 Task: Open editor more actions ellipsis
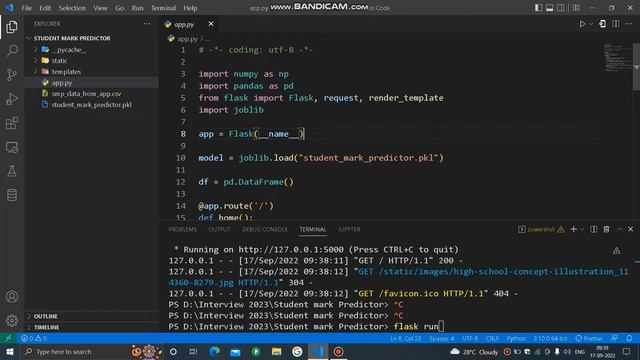coord(629,24)
